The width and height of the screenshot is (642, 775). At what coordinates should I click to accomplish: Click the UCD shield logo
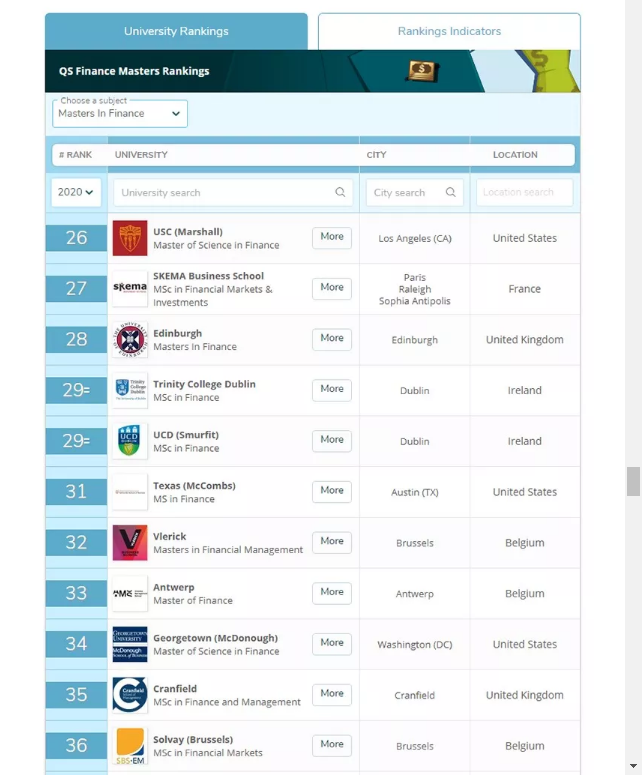130,441
